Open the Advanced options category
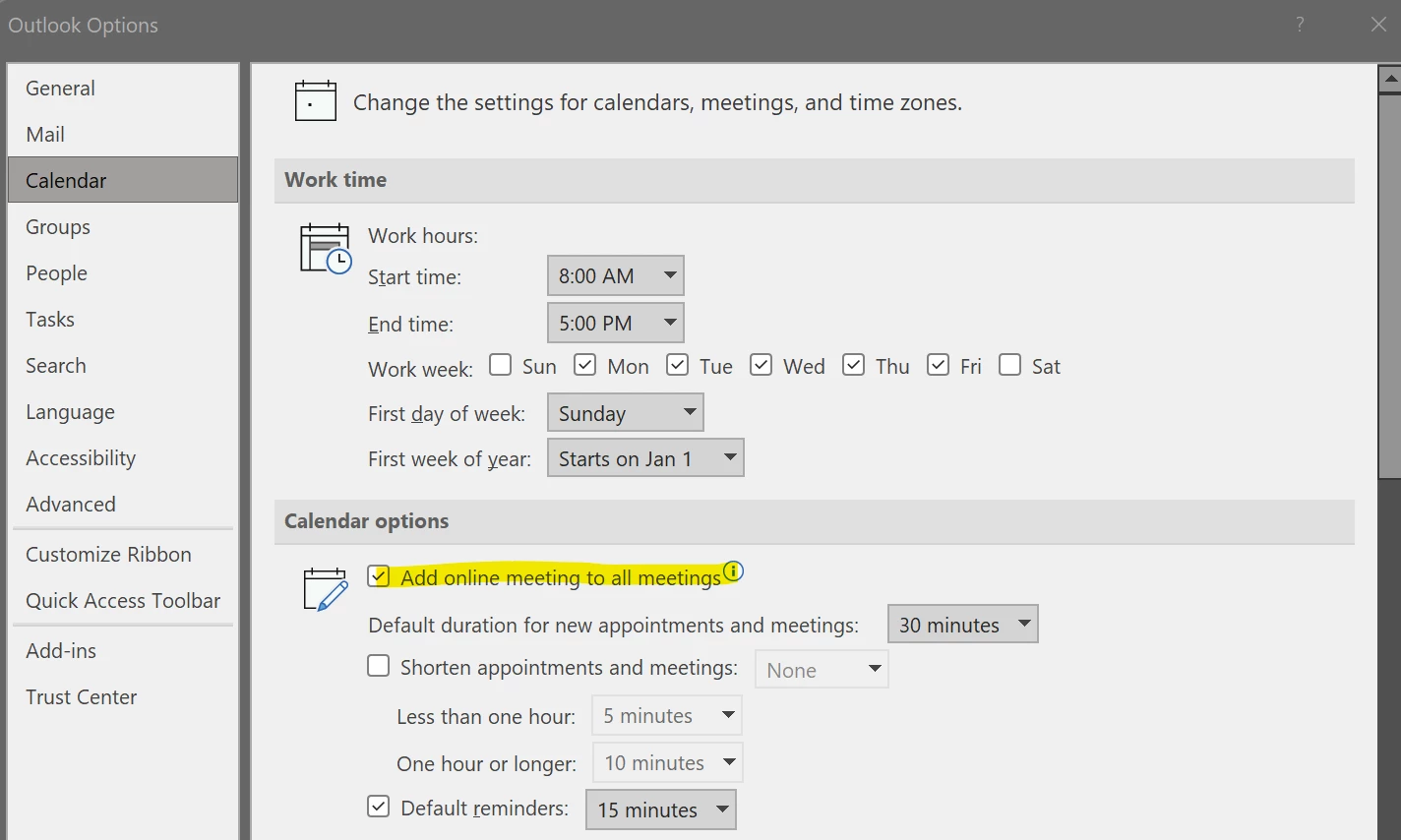 (123, 504)
